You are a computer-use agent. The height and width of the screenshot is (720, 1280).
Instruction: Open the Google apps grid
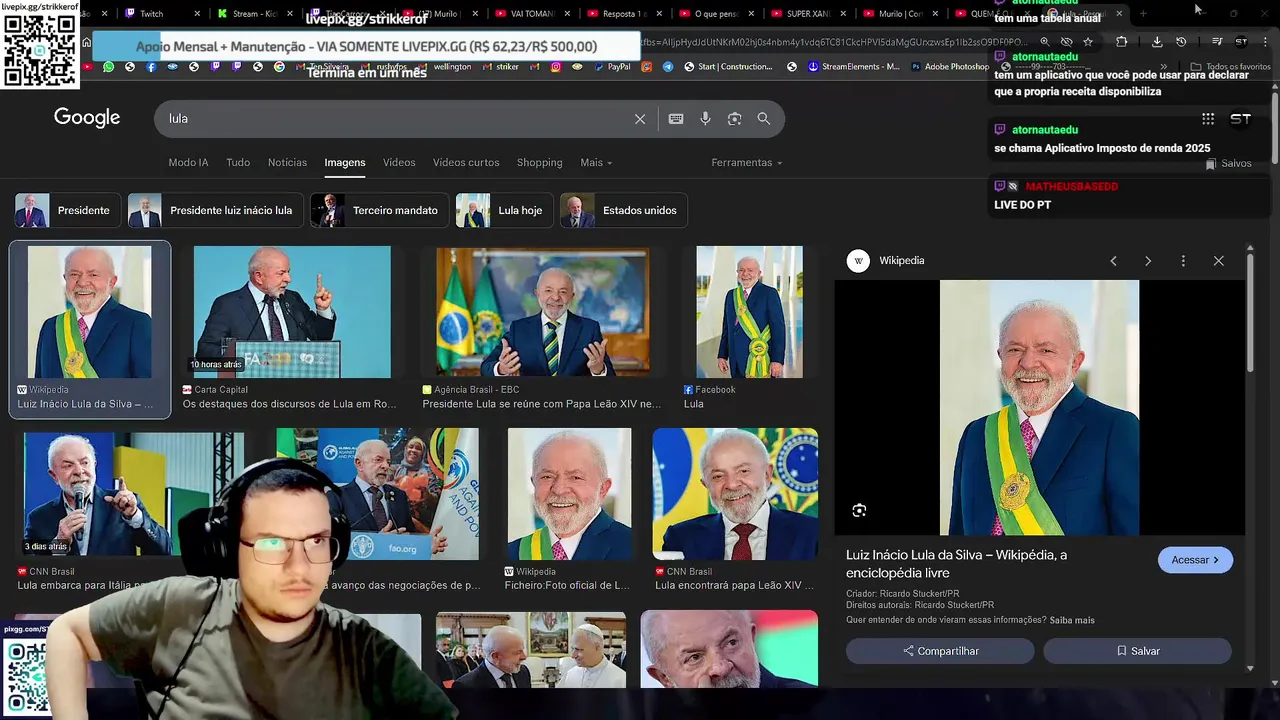pos(1208,119)
